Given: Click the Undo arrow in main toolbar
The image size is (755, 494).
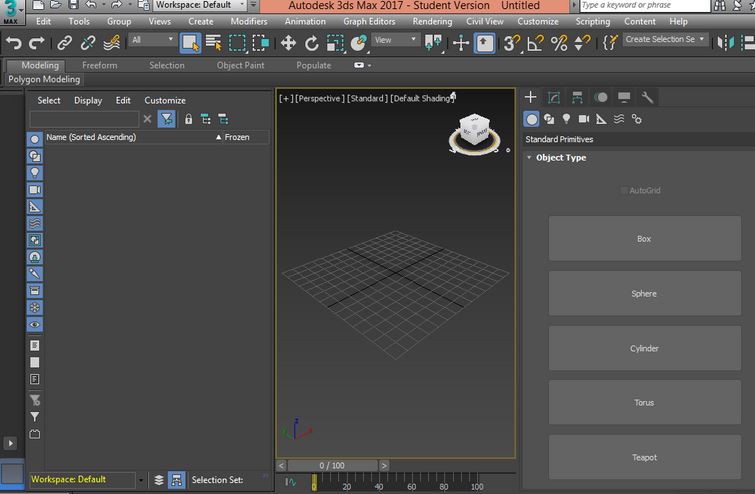Looking at the screenshot, I should (14, 43).
